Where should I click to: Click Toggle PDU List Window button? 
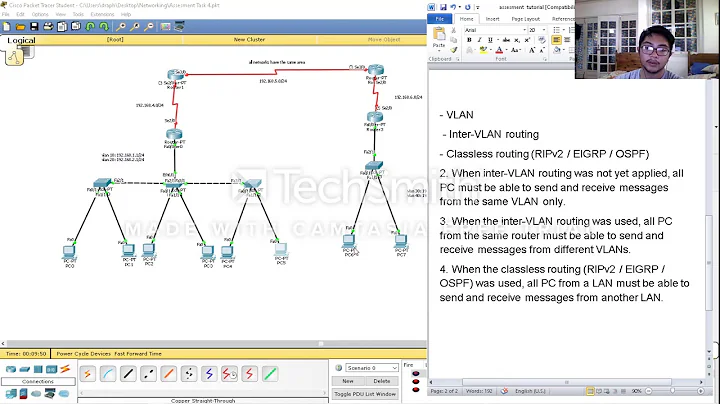(365, 394)
